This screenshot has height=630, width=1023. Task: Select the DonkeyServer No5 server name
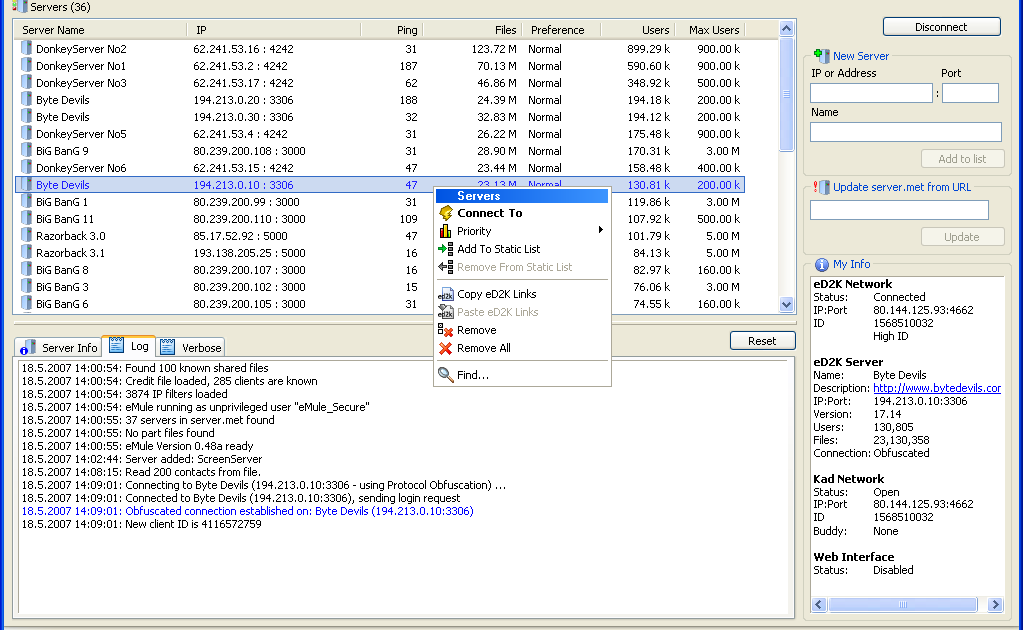click(81, 134)
